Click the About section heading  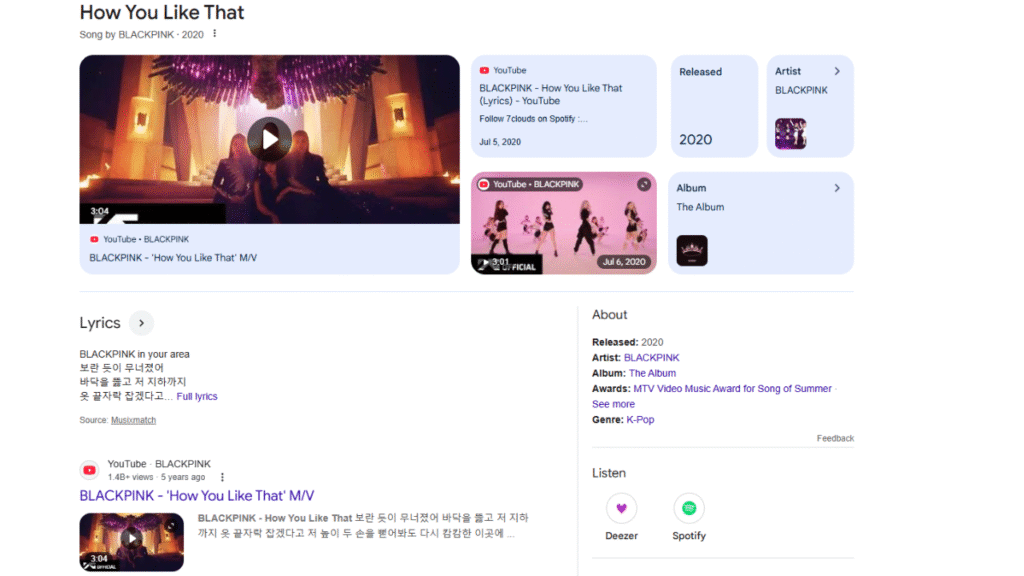(x=609, y=315)
